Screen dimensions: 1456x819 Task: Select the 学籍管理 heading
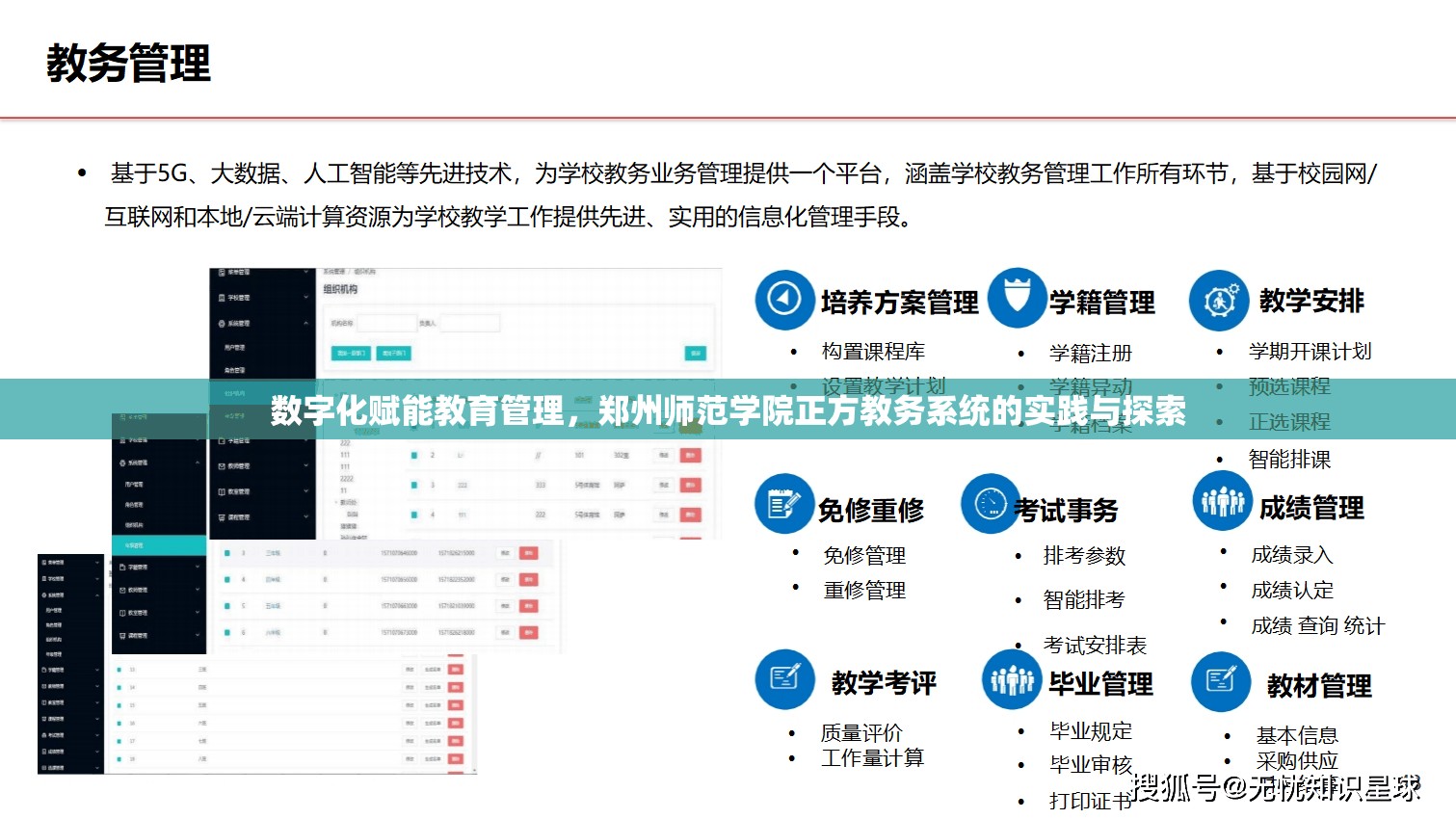pyautogui.click(x=1102, y=303)
